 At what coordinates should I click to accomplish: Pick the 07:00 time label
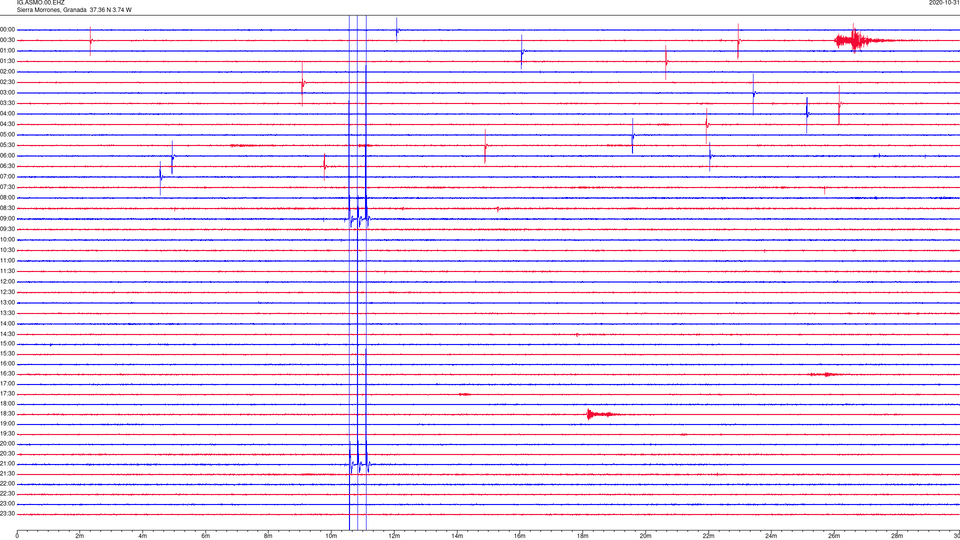pos(7,177)
